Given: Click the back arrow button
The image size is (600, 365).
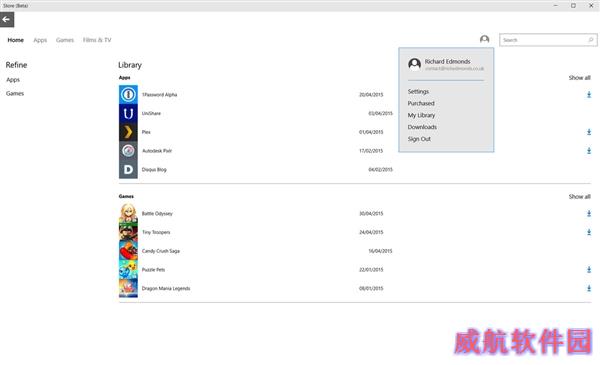Looking at the screenshot, I should [x=7, y=20].
